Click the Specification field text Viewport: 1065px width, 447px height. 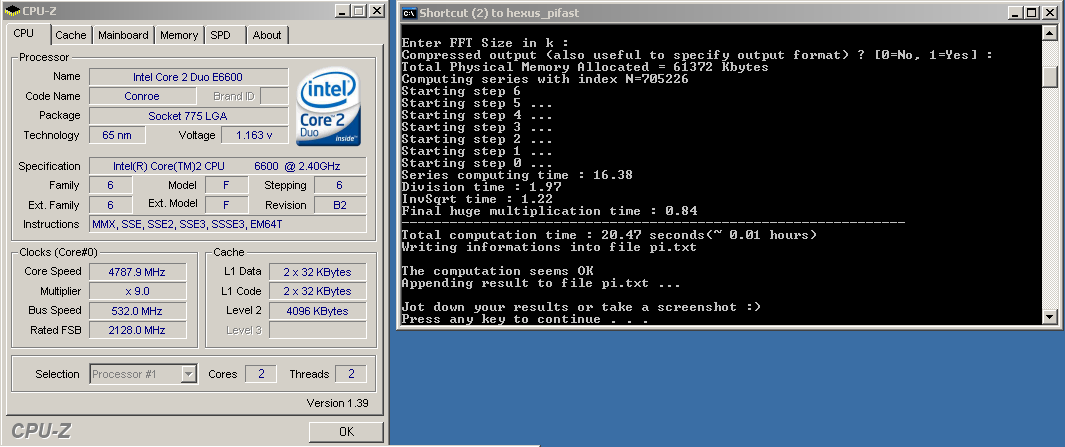point(228,166)
